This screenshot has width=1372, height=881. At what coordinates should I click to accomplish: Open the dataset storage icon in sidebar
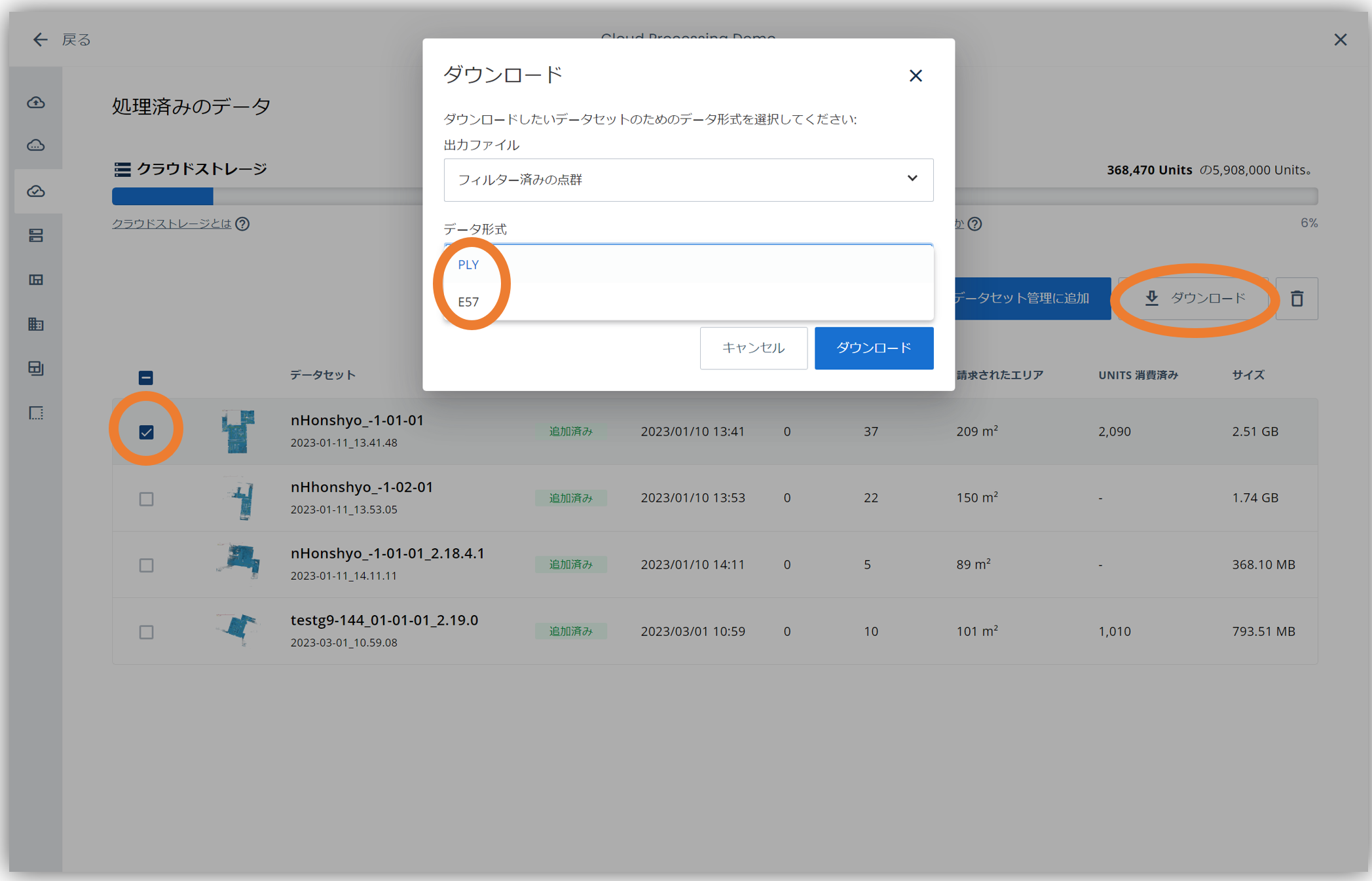point(37,235)
